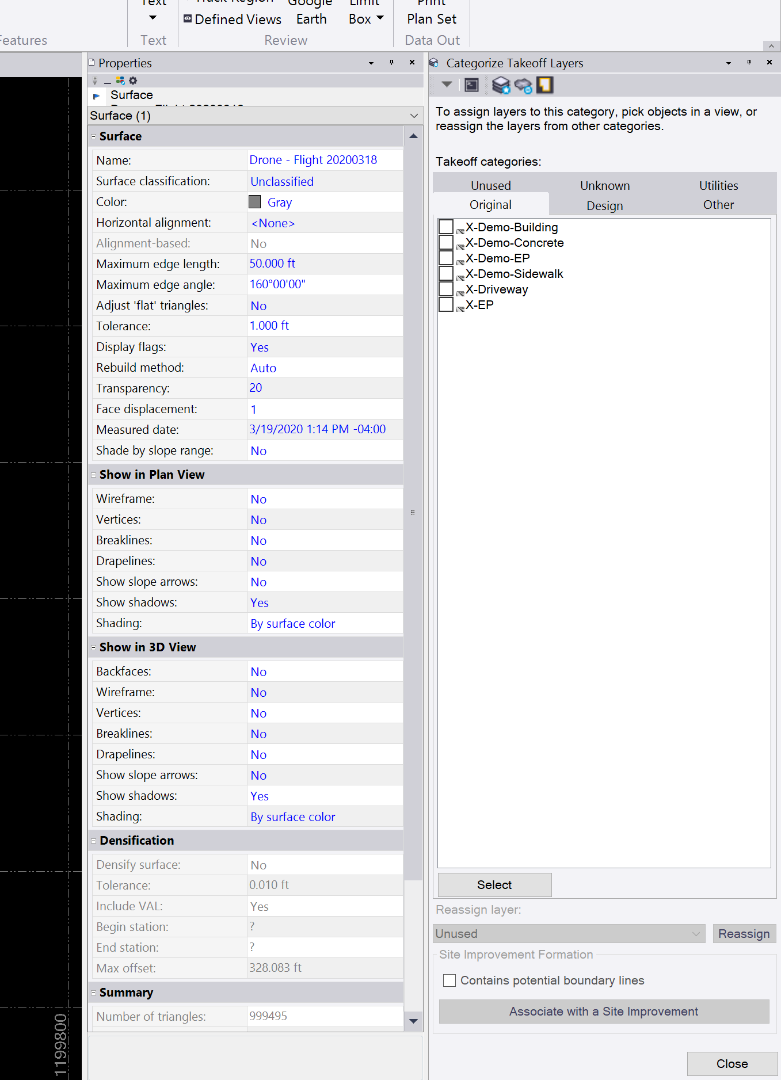Open Categorize Takeoff Layers window position menu
This screenshot has height=1080, width=781.
tap(729, 63)
